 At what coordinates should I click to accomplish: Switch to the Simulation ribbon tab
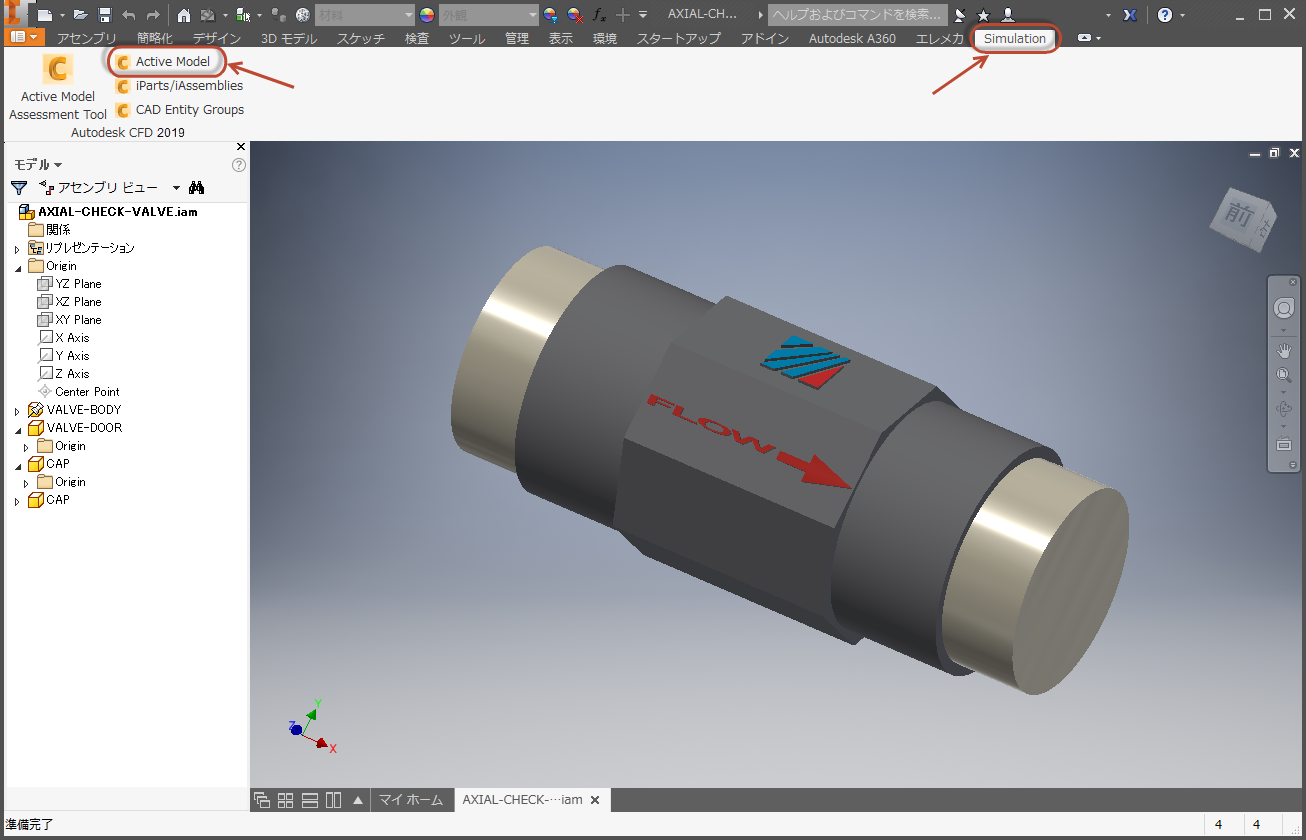click(x=1014, y=38)
